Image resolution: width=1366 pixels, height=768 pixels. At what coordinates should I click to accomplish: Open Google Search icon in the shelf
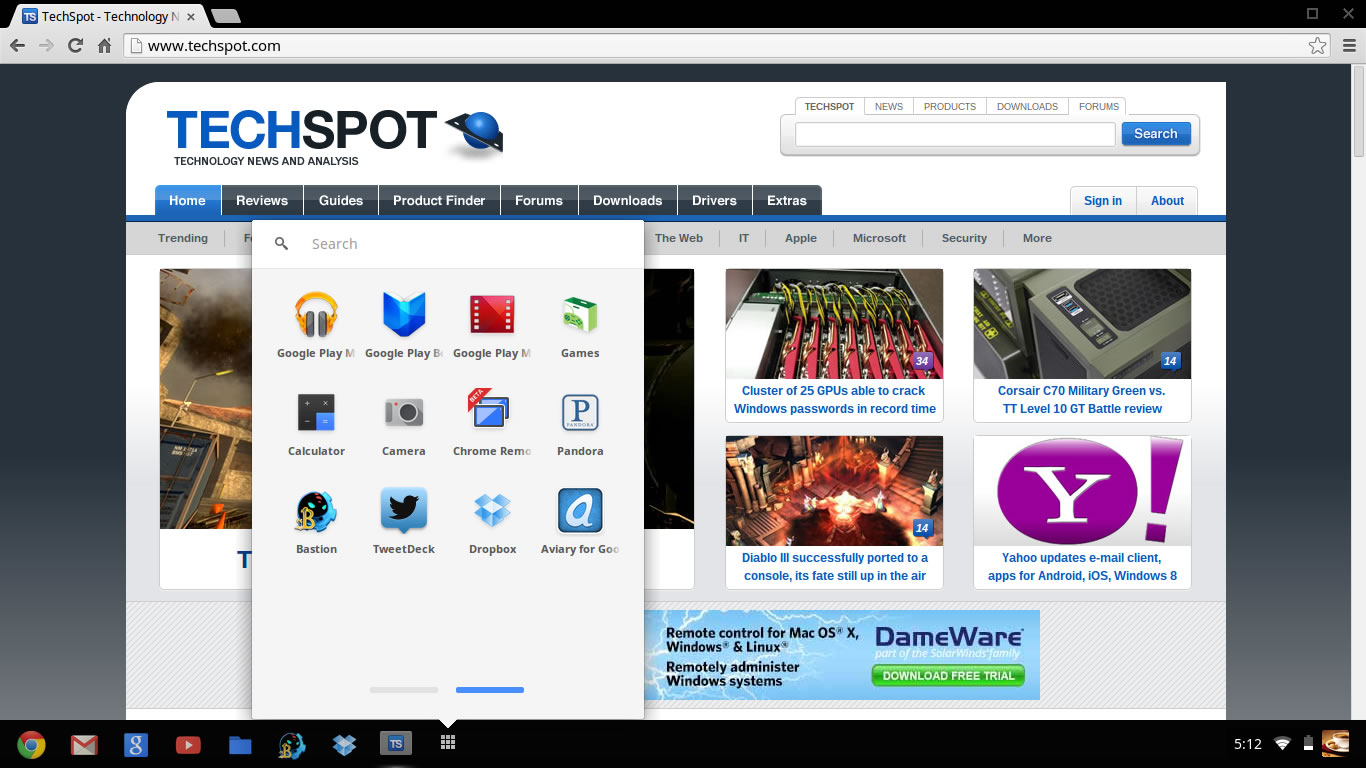click(136, 744)
